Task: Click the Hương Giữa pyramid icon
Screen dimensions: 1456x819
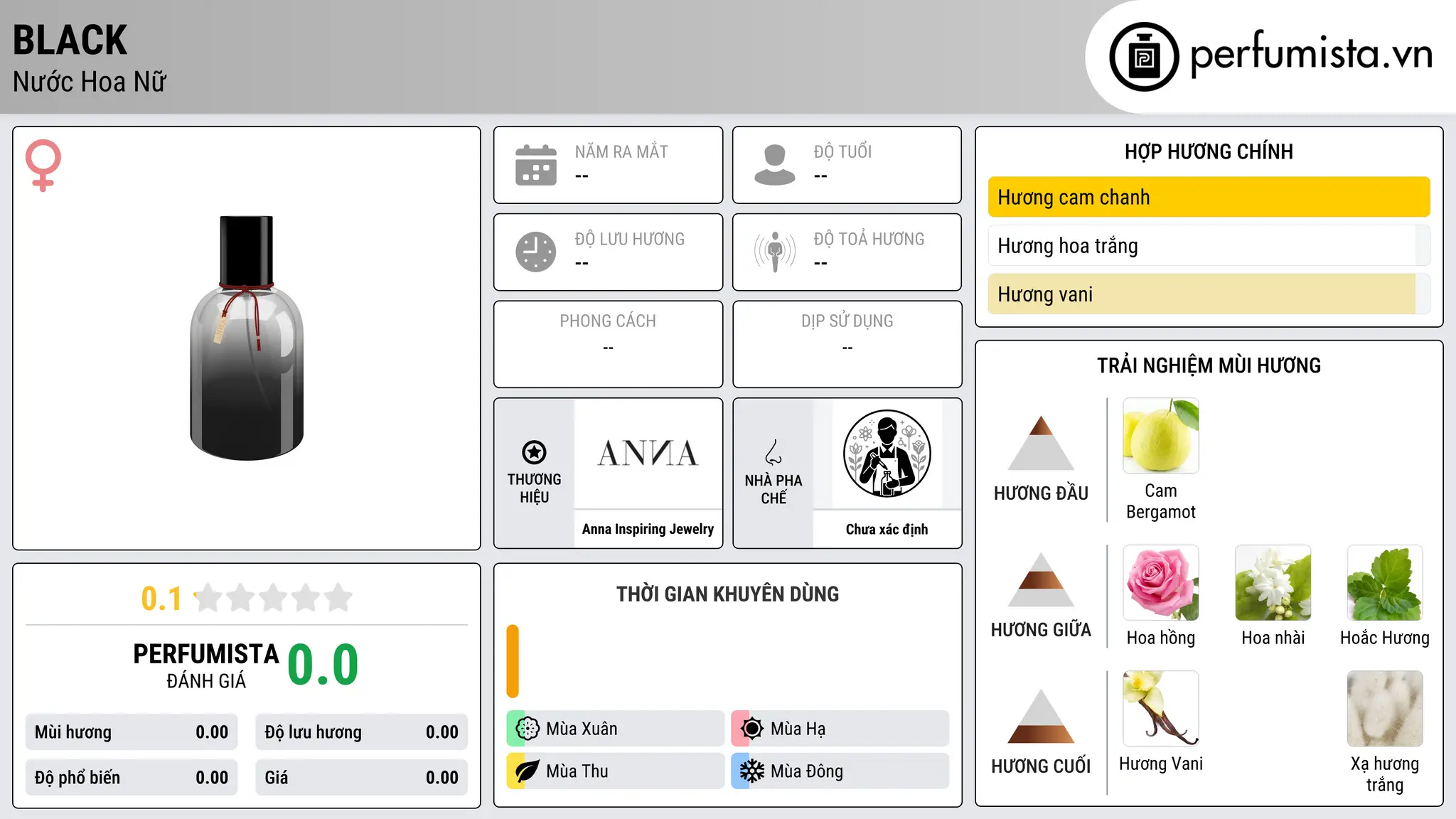Action: 1041,579
